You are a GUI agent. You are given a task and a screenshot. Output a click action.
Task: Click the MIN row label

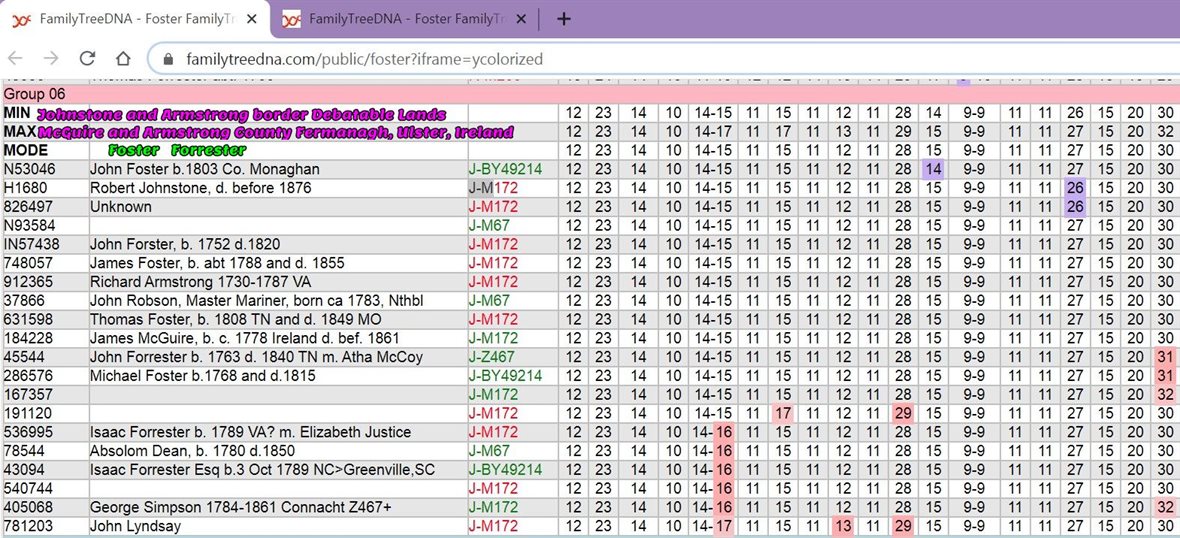15,113
